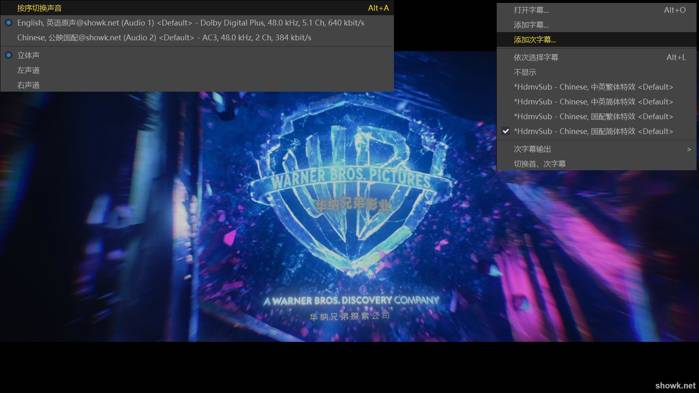Choose 左声道 left channel
The image size is (699, 393).
(x=197, y=70)
